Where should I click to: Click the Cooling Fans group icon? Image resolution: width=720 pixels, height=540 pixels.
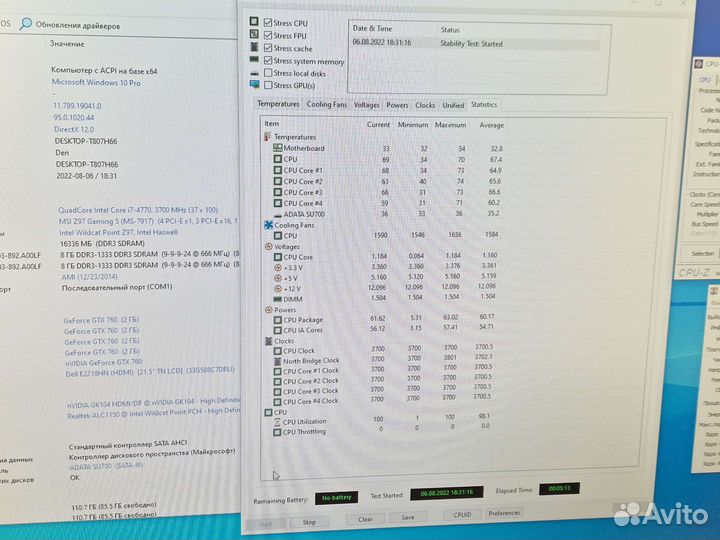click(x=269, y=225)
